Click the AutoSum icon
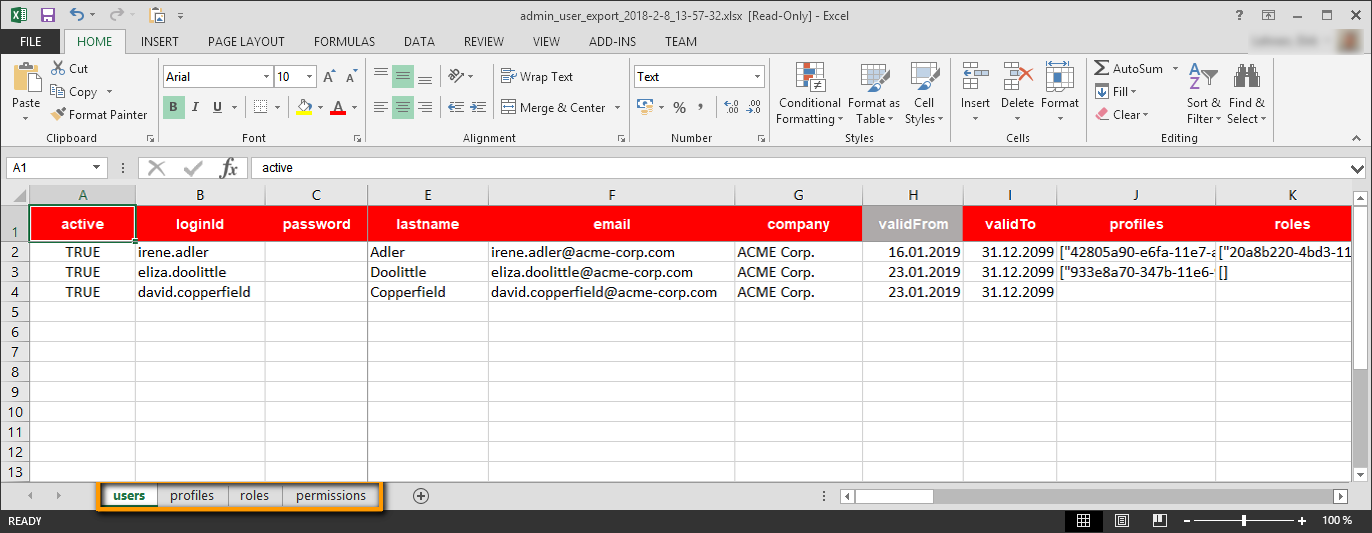 pyautogui.click(x=1102, y=69)
